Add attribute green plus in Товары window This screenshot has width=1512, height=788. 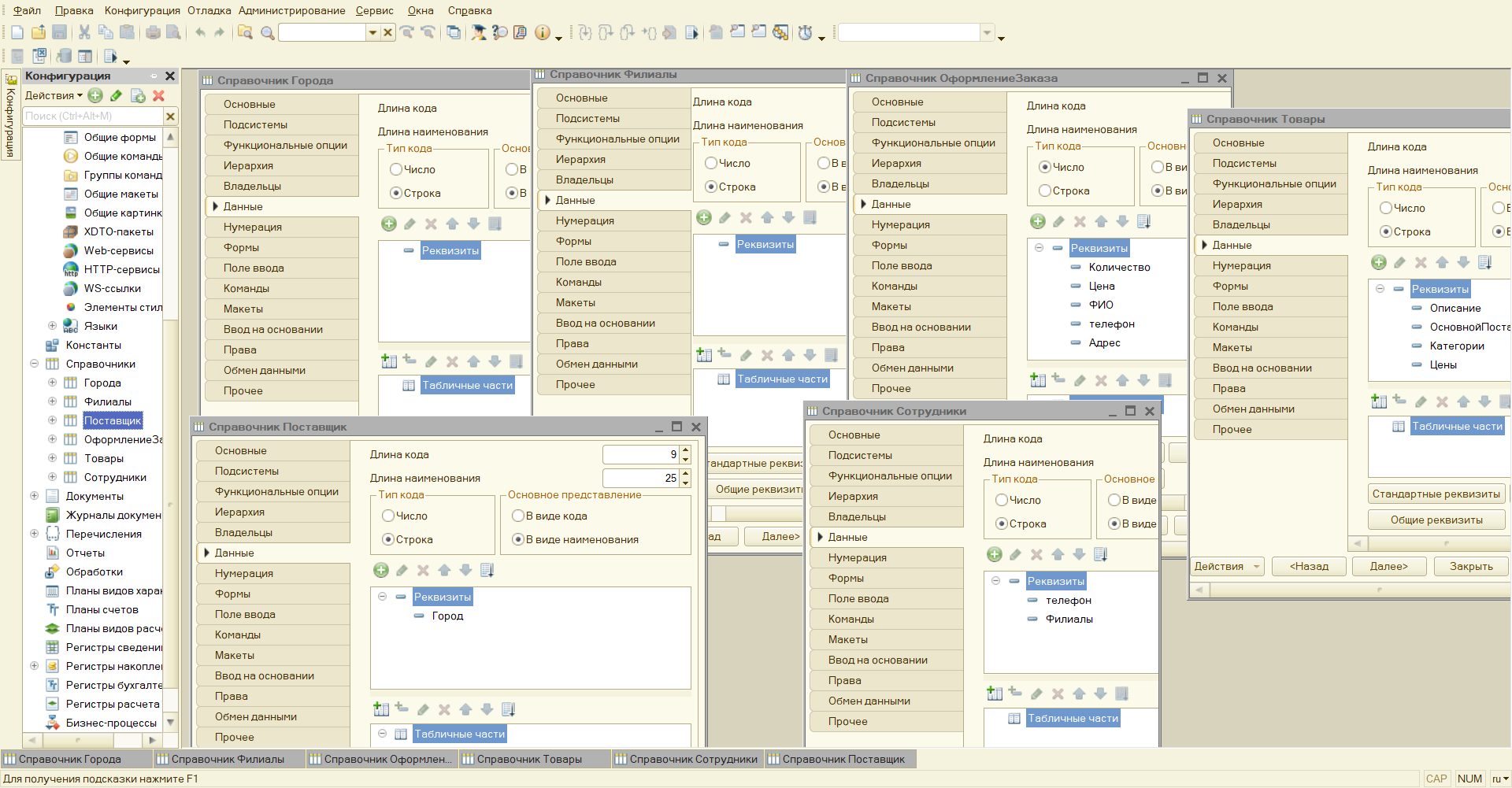(1379, 262)
